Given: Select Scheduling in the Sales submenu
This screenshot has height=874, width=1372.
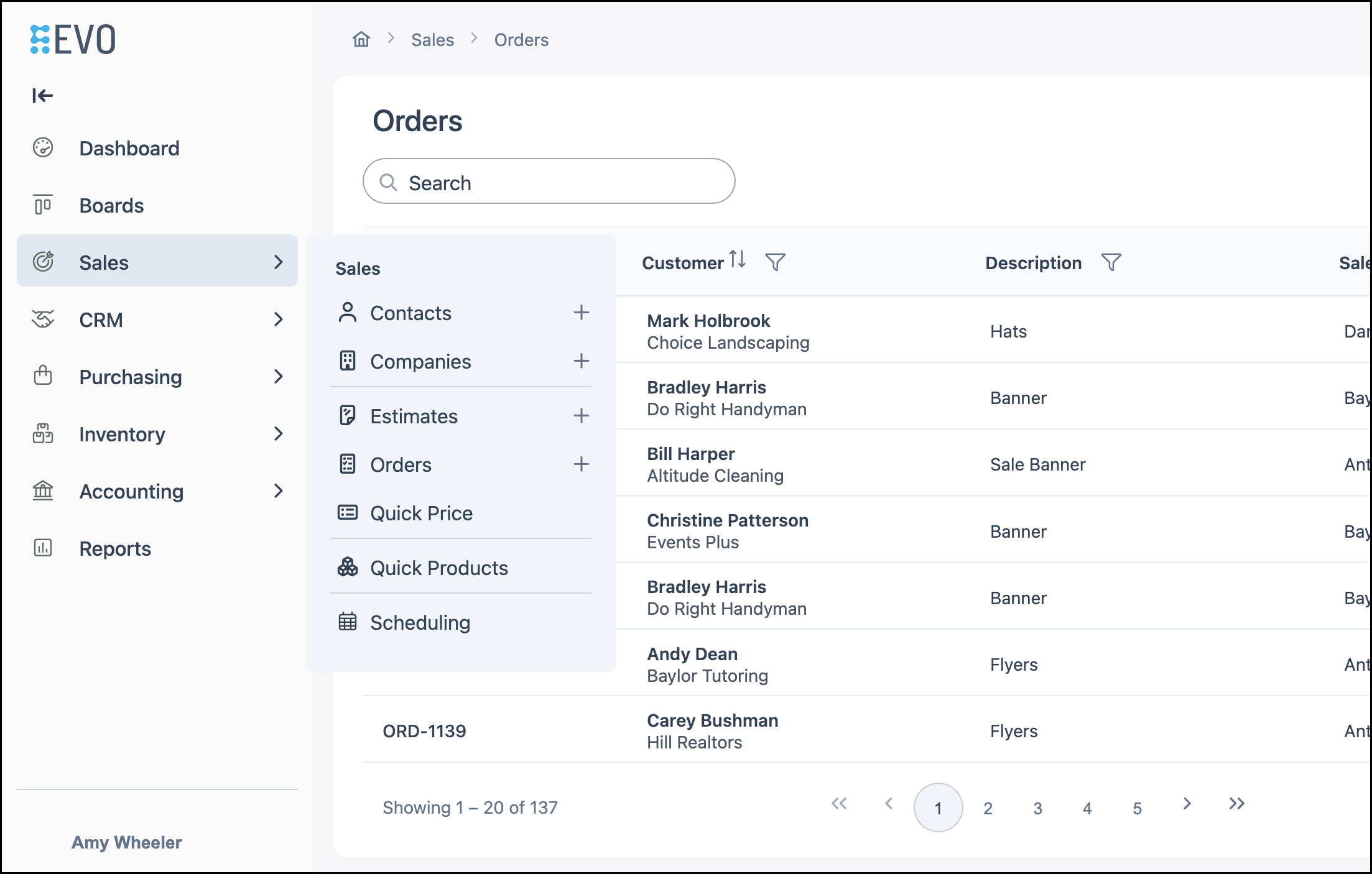Looking at the screenshot, I should (420, 622).
